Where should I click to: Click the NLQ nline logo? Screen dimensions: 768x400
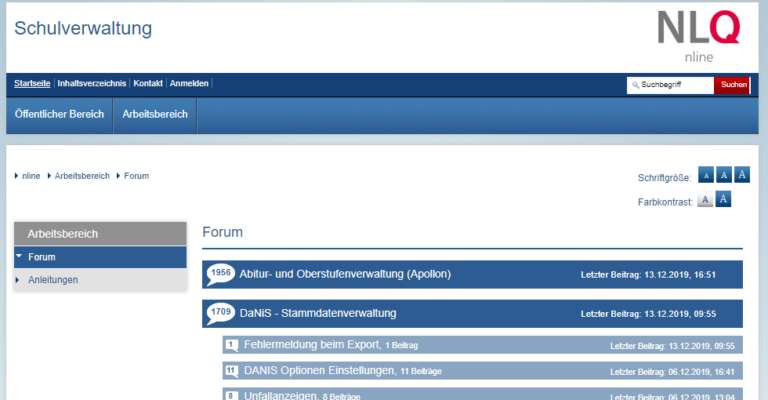(x=699, y=36)
